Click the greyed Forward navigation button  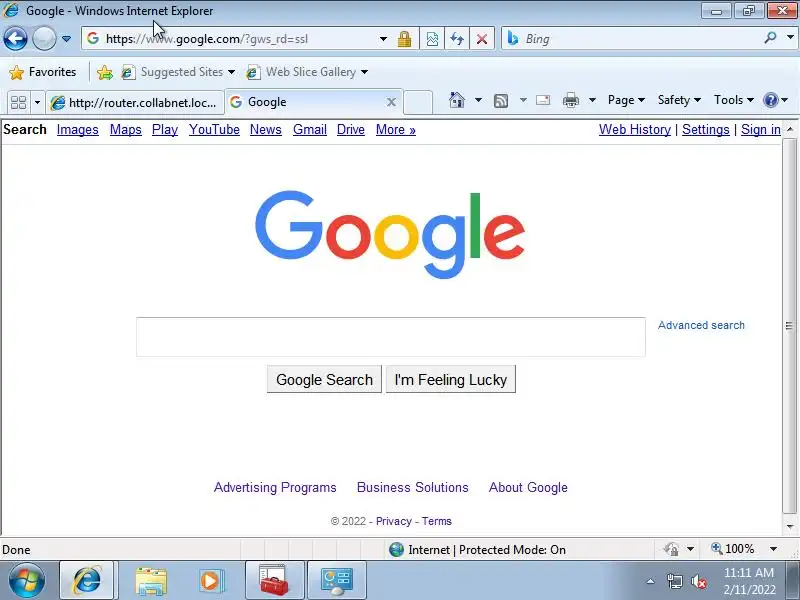click(44, 39)
